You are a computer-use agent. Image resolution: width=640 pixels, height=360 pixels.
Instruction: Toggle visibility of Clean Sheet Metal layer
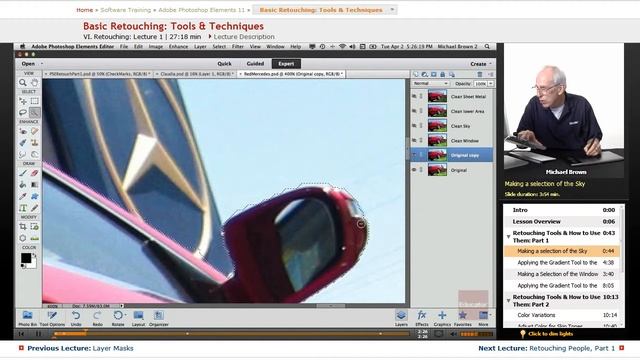(x=414, y=97)
